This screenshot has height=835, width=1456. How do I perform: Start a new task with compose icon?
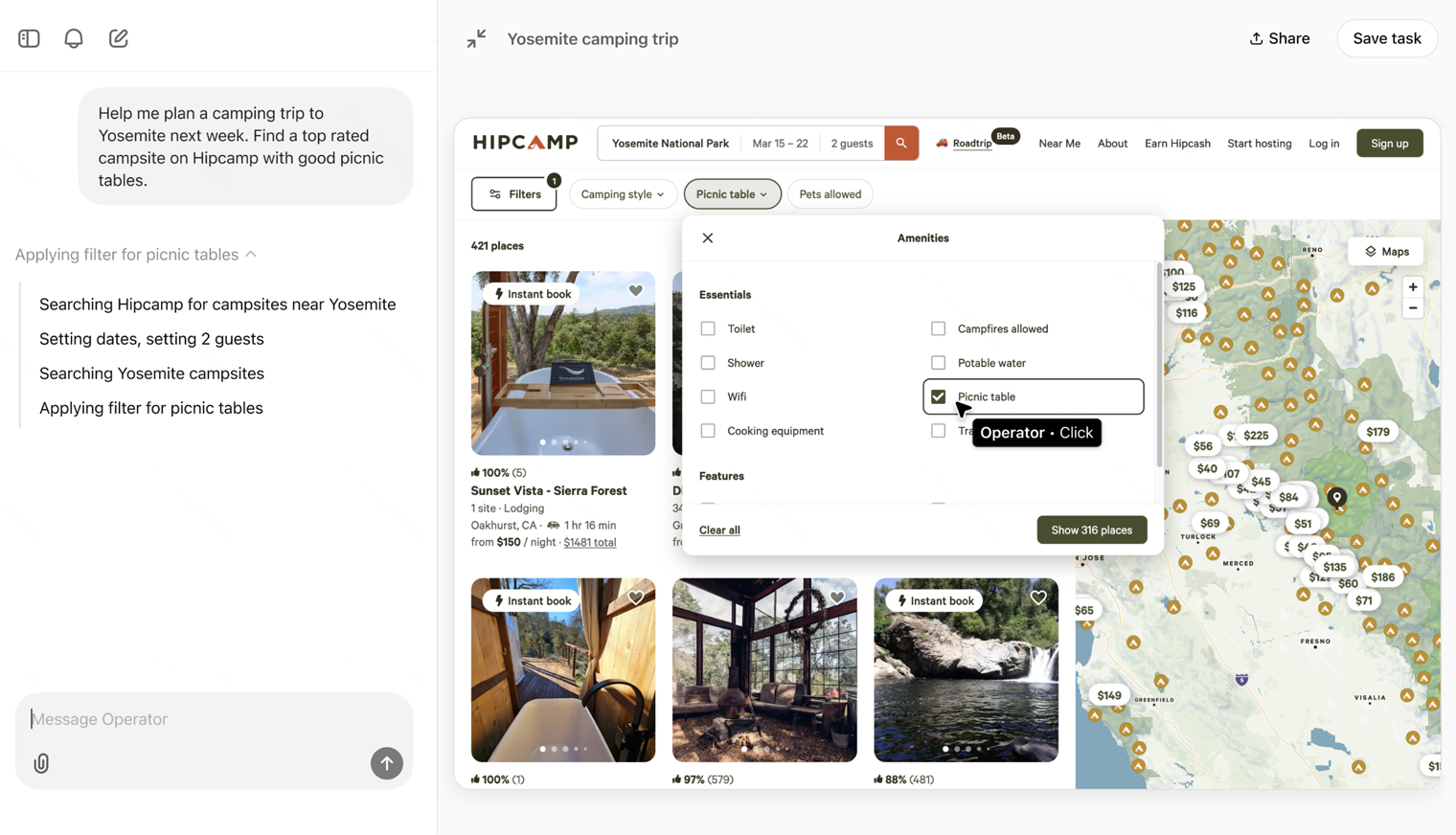(x=119, y=38)
